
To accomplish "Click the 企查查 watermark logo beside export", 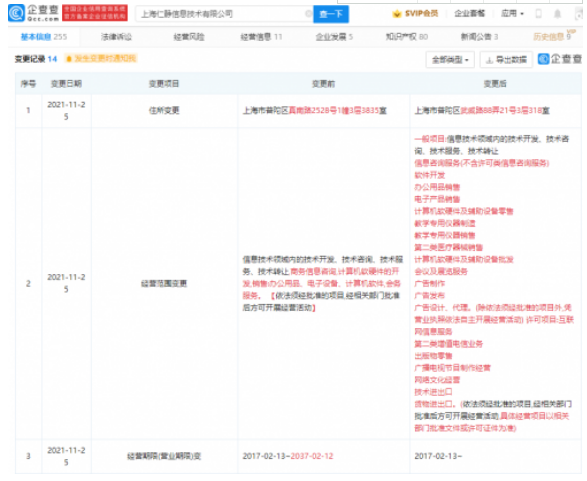I will (x=560, y=59).
